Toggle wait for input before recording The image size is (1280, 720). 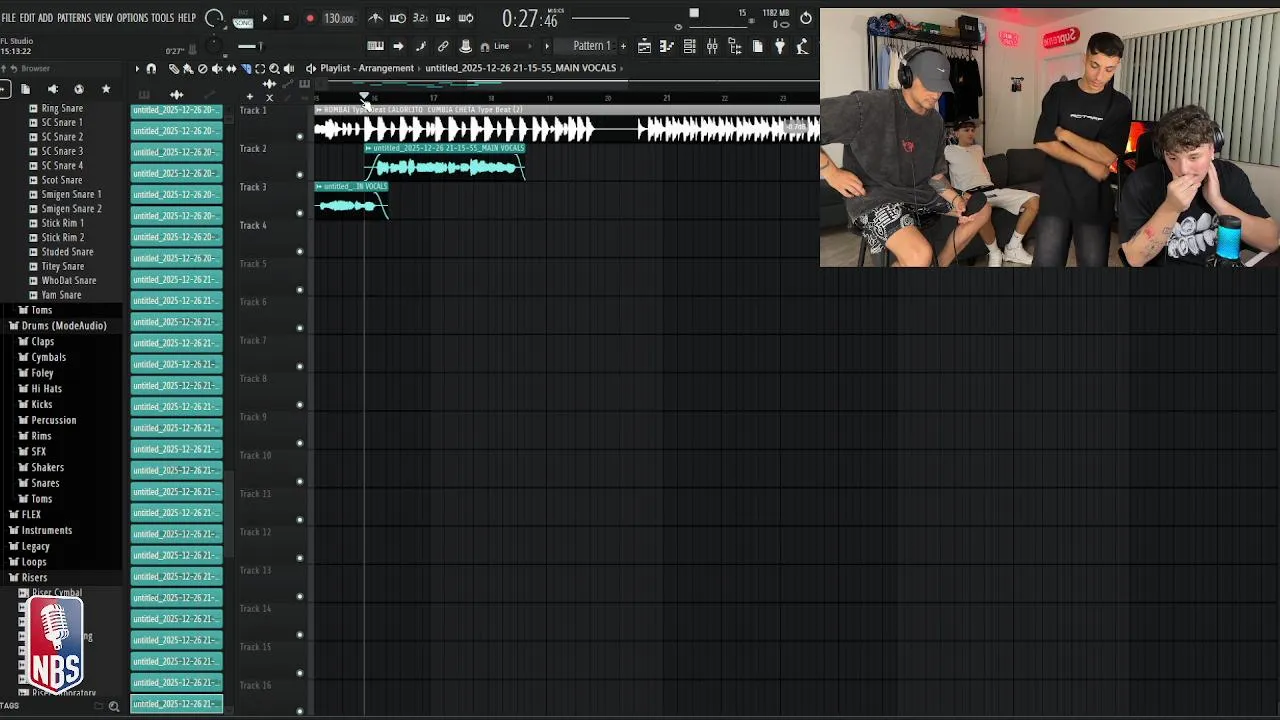click(x=397, y=18)
